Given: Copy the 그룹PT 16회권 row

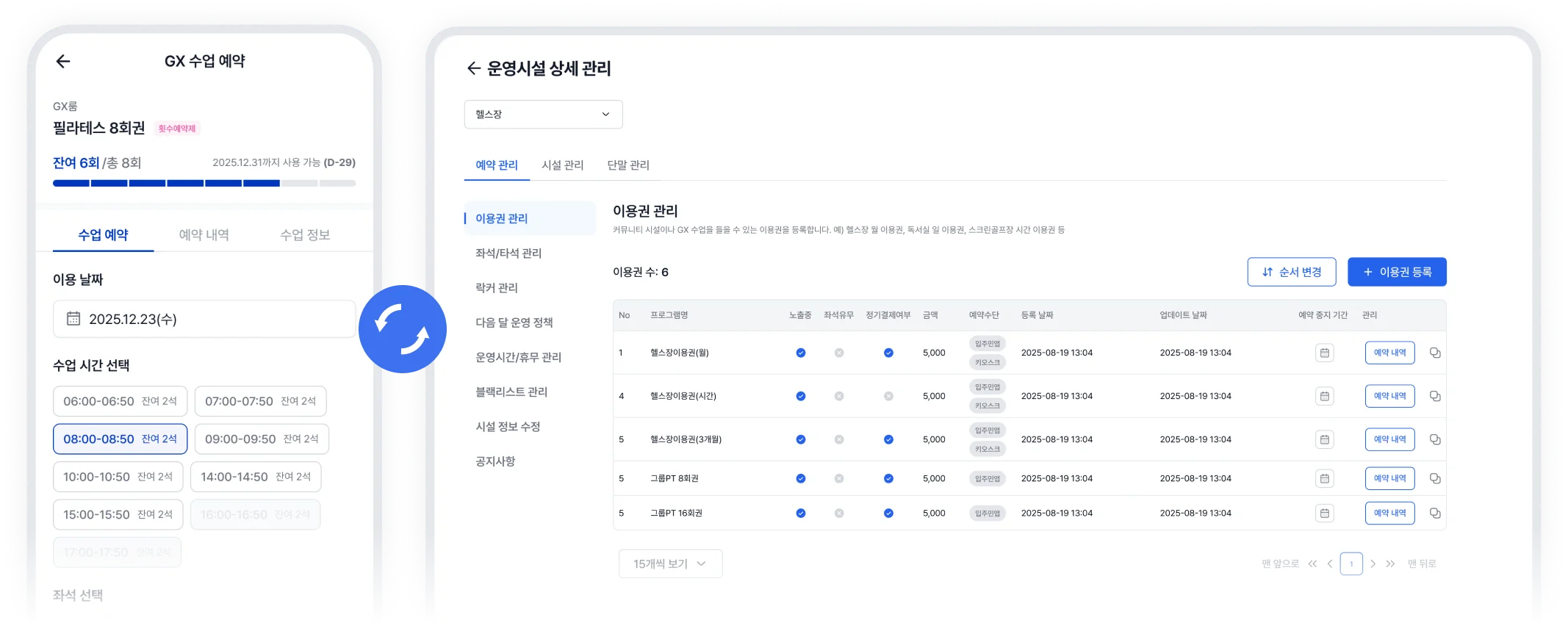Looking at the screenshot, I should [1434, 513].
